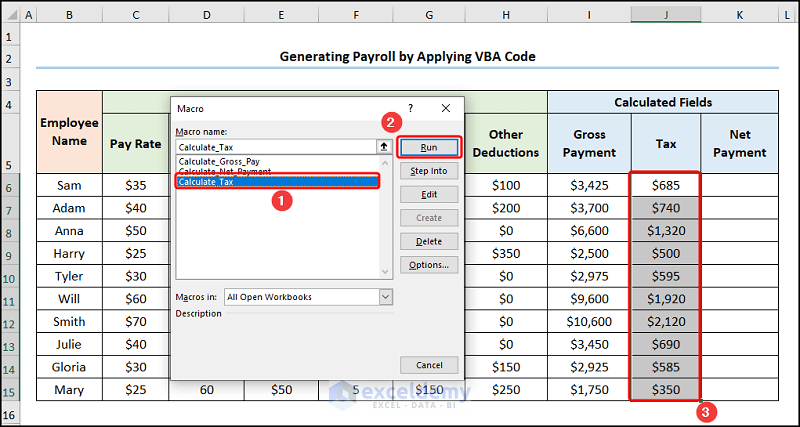
Task: Open macro Options button
Action: pos(428,265)
